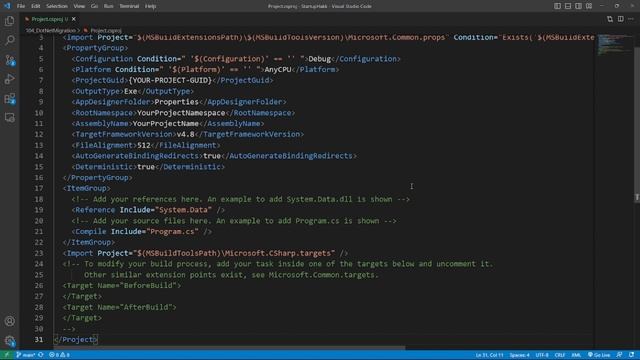Click the open changes icon in editor toolbar
This screenshot has width=640, height=360.
coord(610,19)
